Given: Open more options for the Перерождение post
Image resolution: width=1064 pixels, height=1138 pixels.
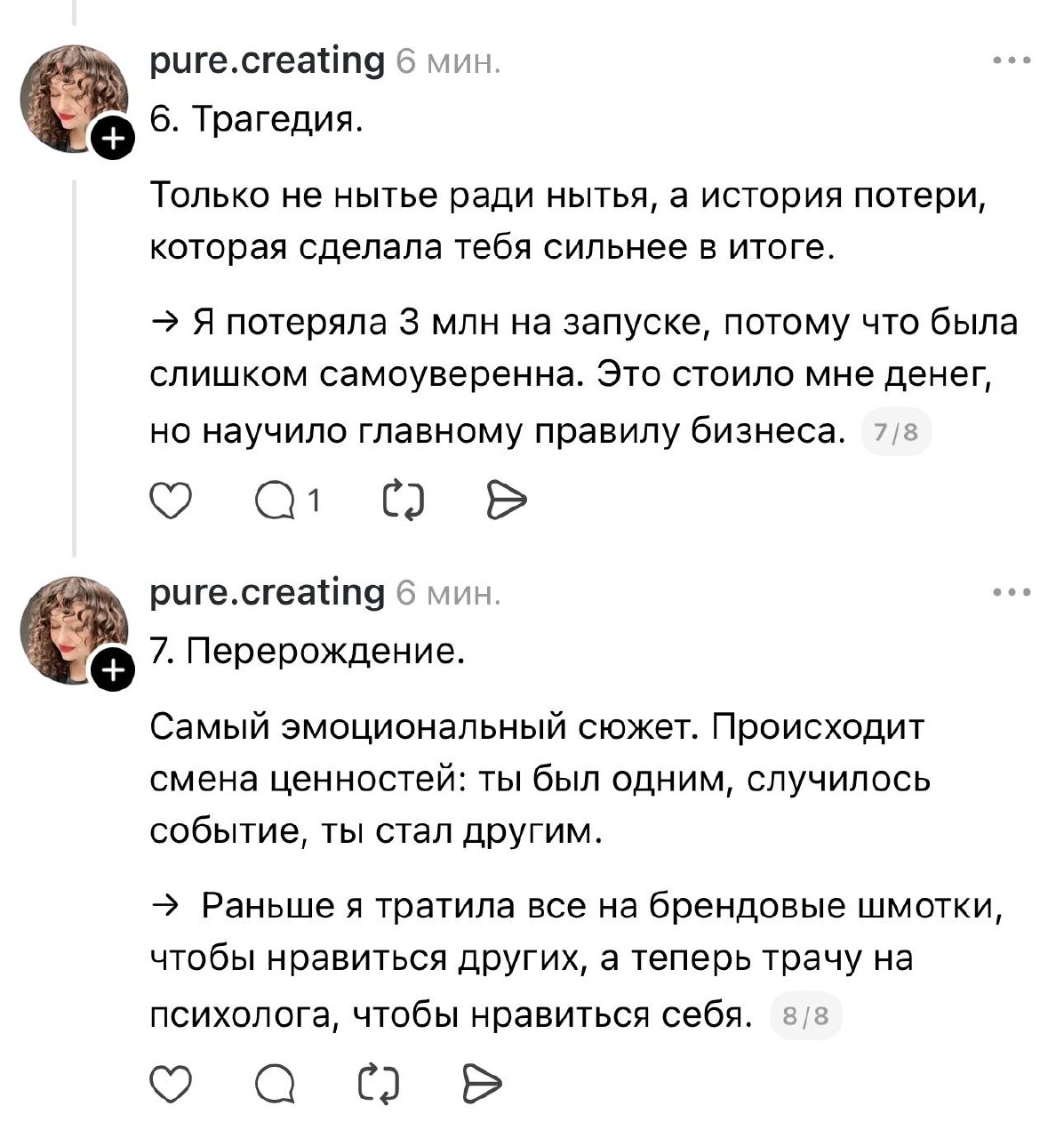Looking at the screenshot, I should 1012,592.
